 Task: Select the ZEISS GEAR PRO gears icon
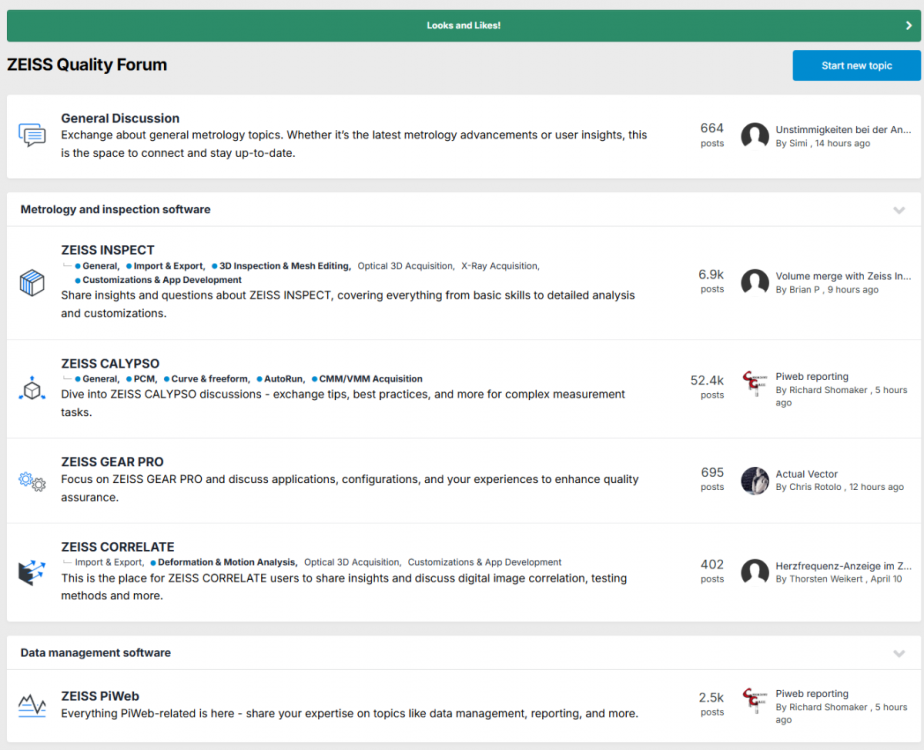32,481
